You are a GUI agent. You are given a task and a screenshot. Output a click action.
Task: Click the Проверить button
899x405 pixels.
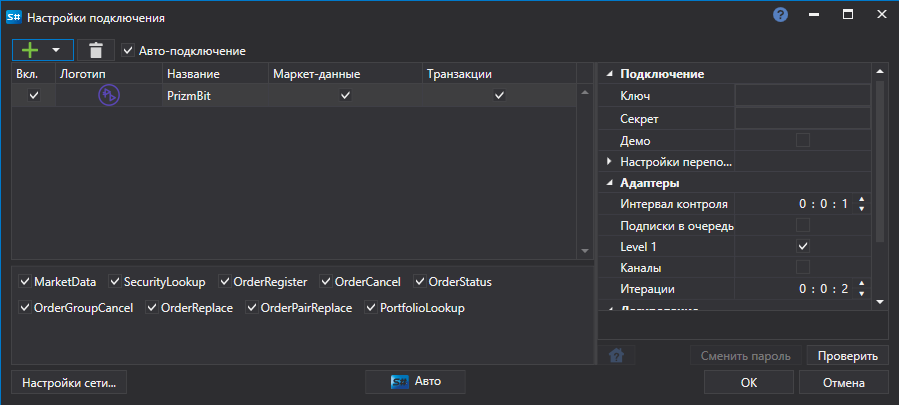(847, 356)
